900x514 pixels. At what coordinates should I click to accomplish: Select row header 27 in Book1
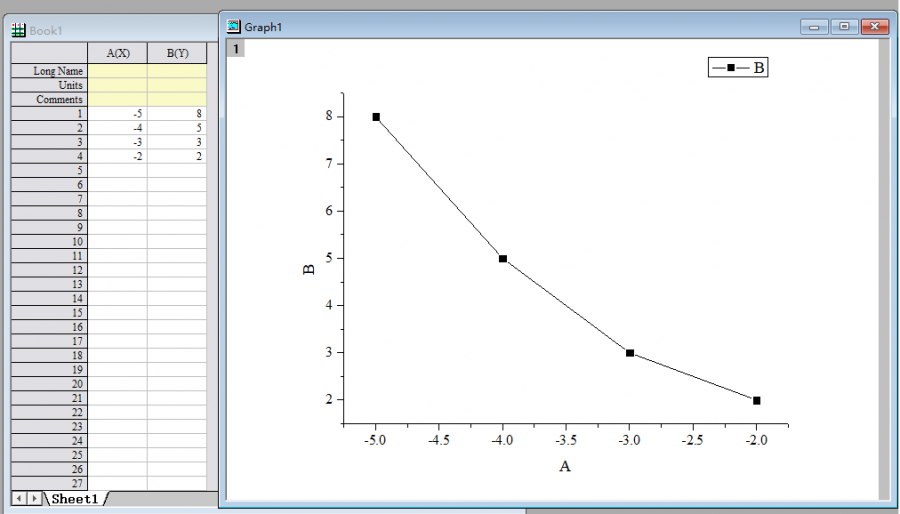(x=49, y=483)
